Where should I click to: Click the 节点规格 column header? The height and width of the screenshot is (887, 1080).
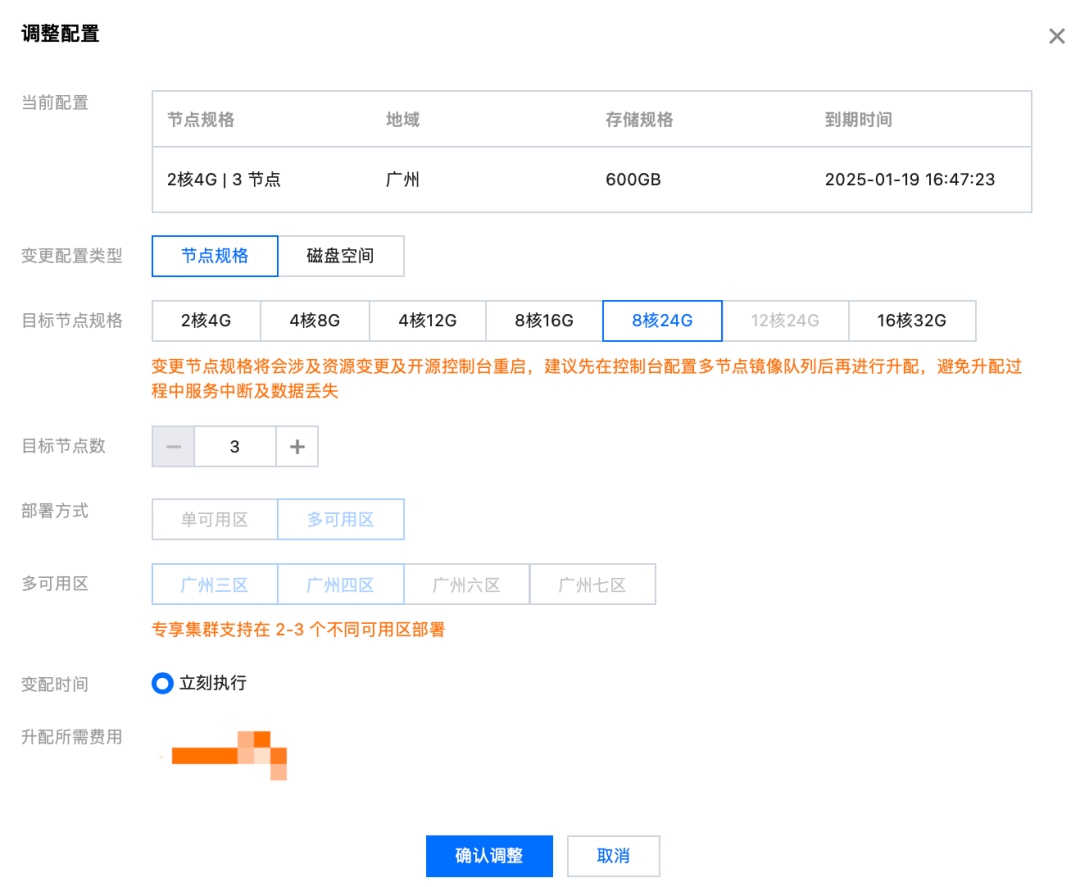coord(200,120)
